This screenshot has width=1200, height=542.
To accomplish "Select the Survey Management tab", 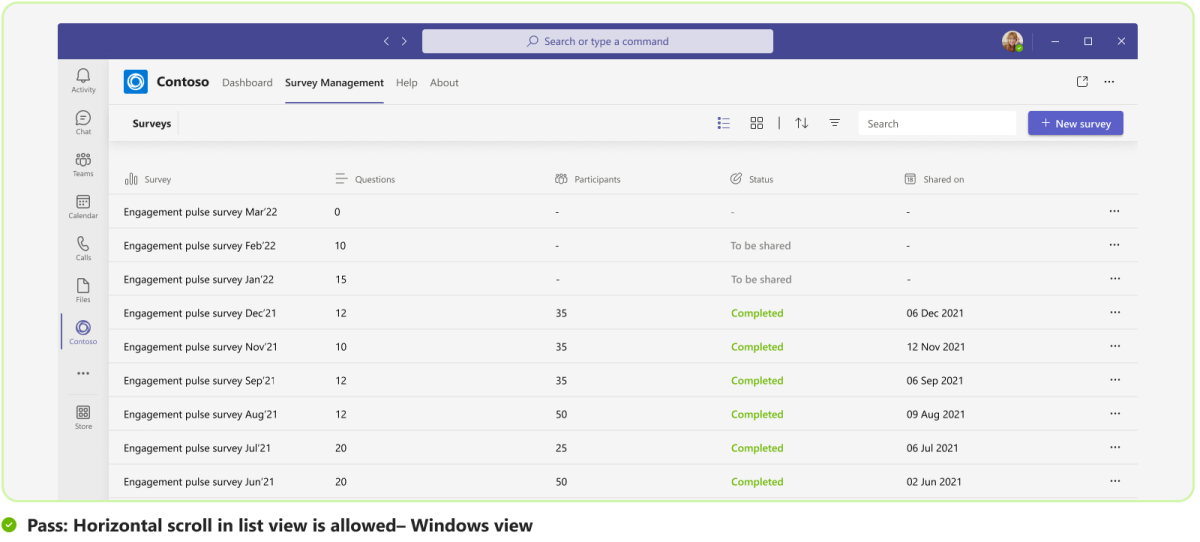I will coord(334,83).
